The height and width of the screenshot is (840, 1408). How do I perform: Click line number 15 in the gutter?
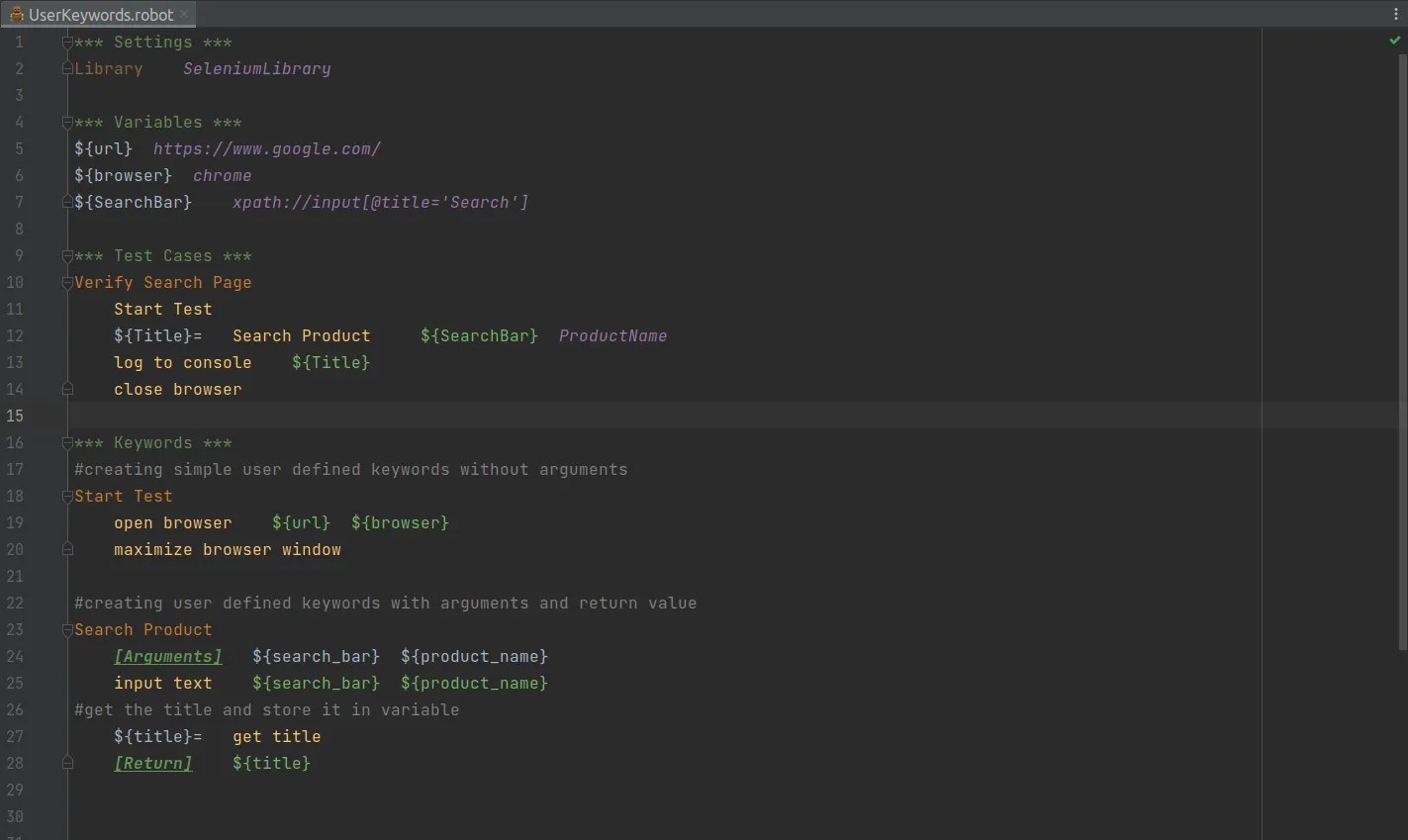[x=15, y=416]
